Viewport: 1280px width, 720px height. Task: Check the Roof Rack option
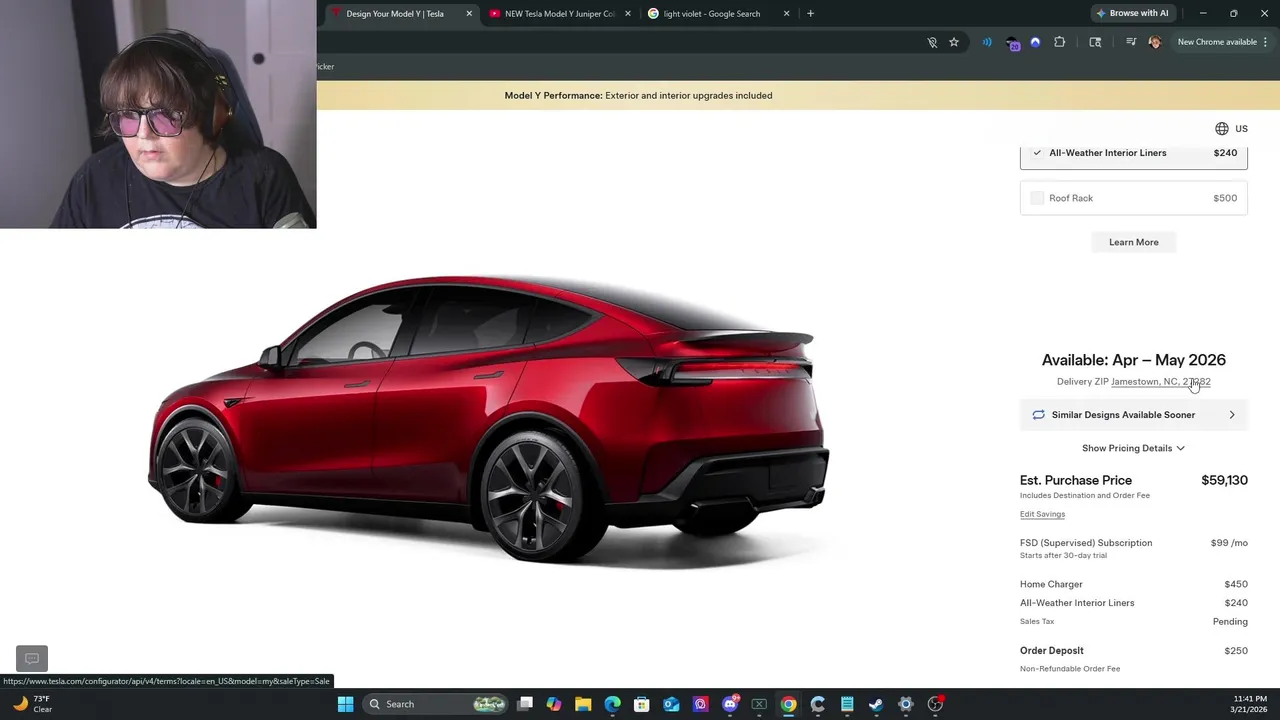(1037, 198)
